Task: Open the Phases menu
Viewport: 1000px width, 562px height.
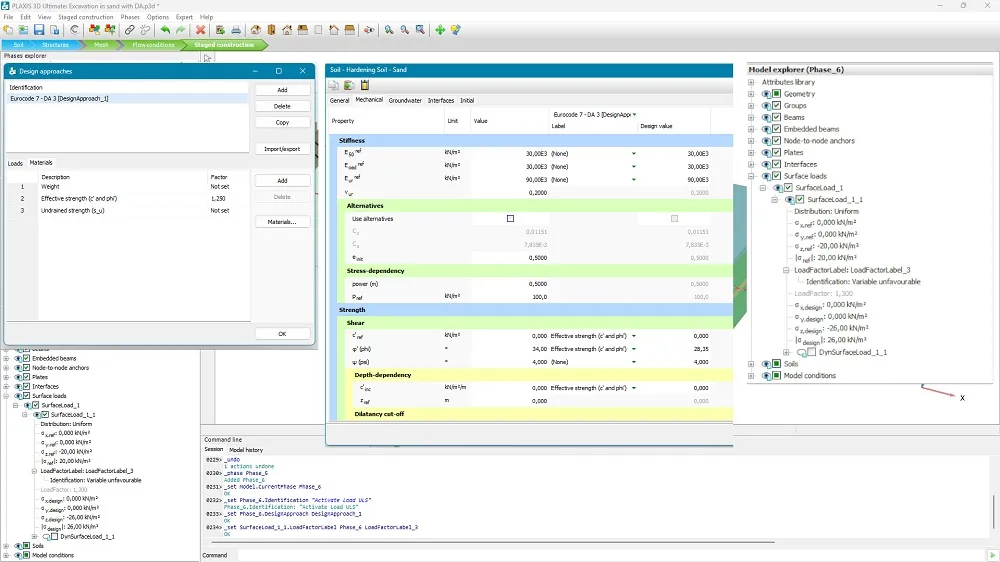Action: coord(130,17)
